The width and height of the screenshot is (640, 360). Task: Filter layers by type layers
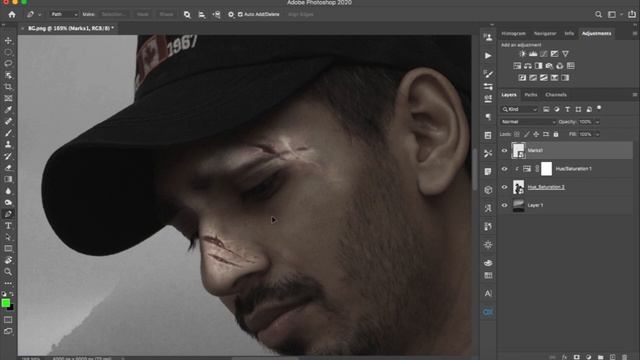click(567, 109)
